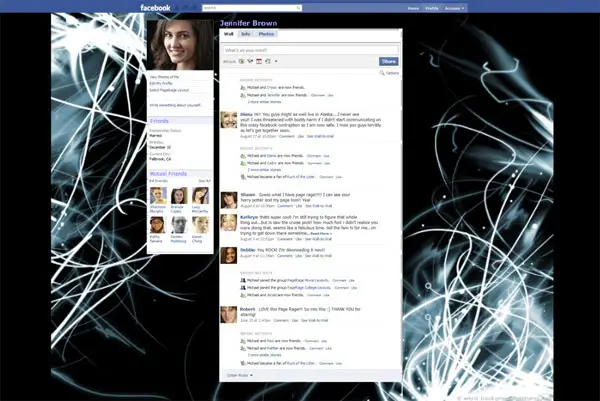Click the 'Friends' section header in sidebar
This screenshot has height=401, width=600.
[159, 121]
